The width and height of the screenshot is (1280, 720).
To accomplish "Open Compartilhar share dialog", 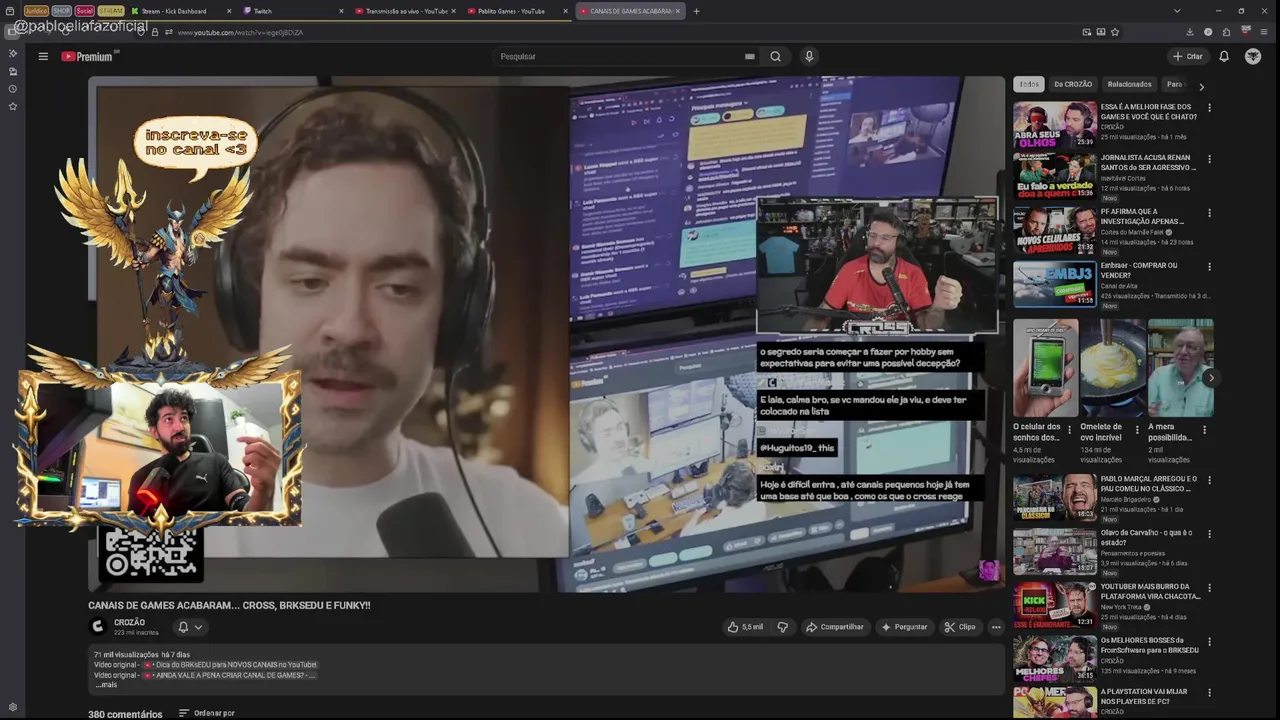I will (835, 627).
